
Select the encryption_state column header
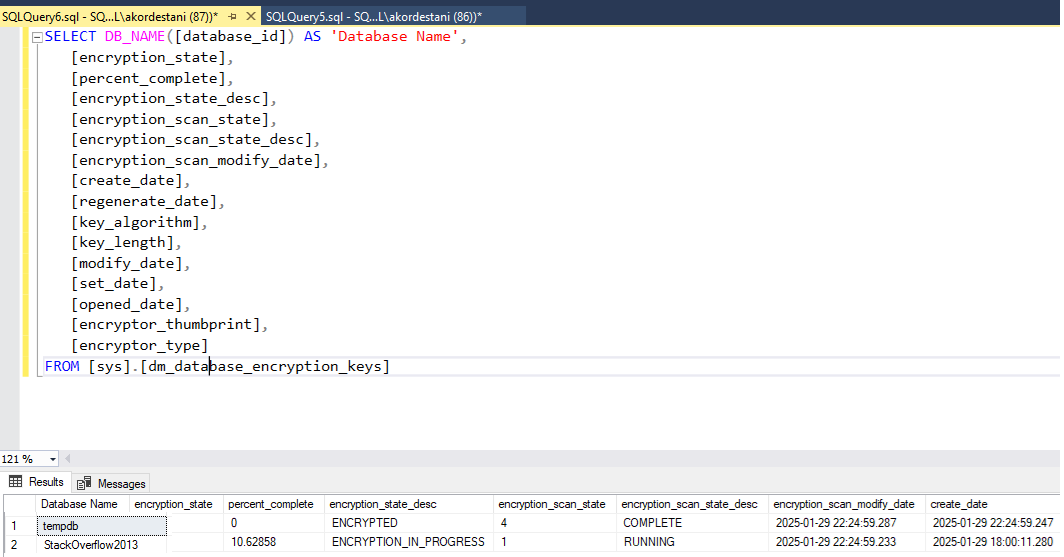[174, 504]
